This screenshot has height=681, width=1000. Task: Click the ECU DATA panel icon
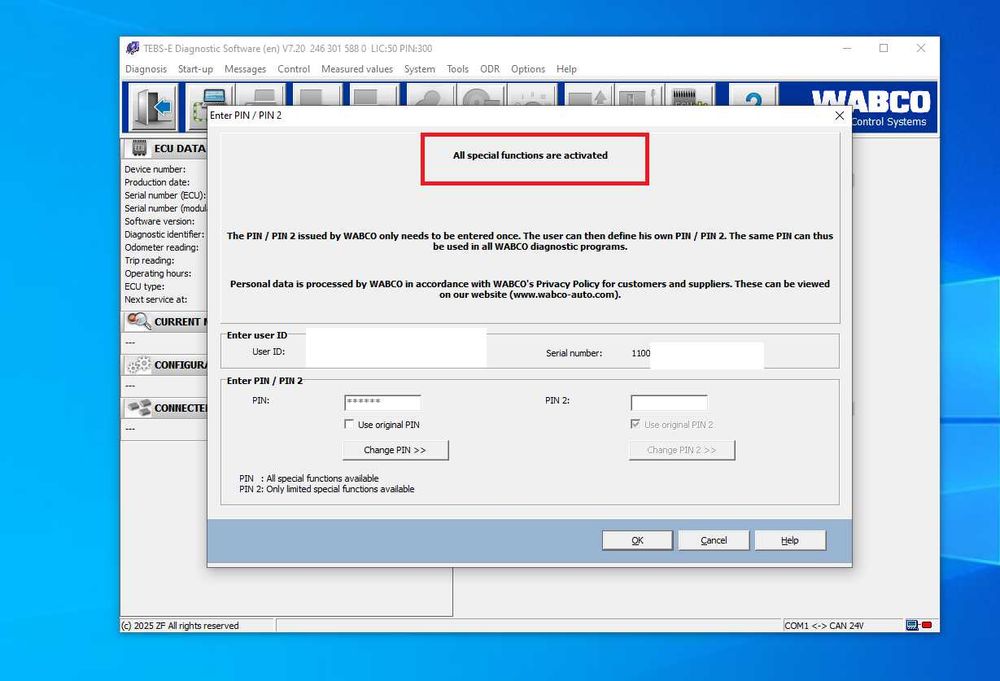[x=139, y=148]
